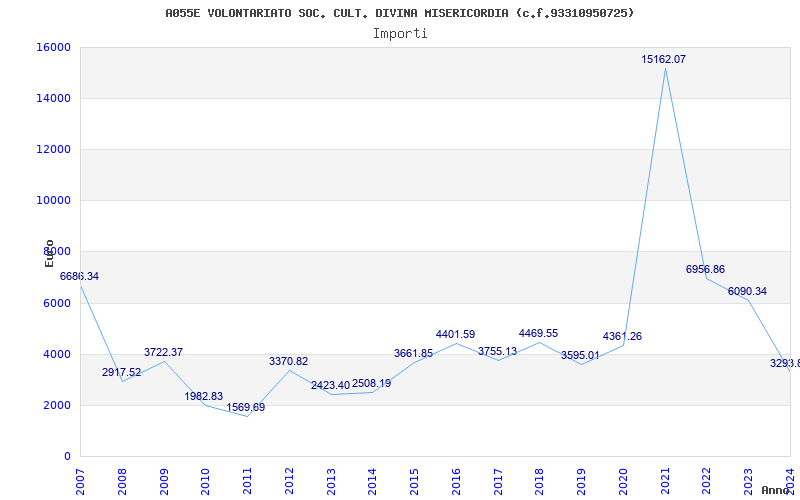
Task: Click the 2021 year on x-axis
Action: [664, 480]
